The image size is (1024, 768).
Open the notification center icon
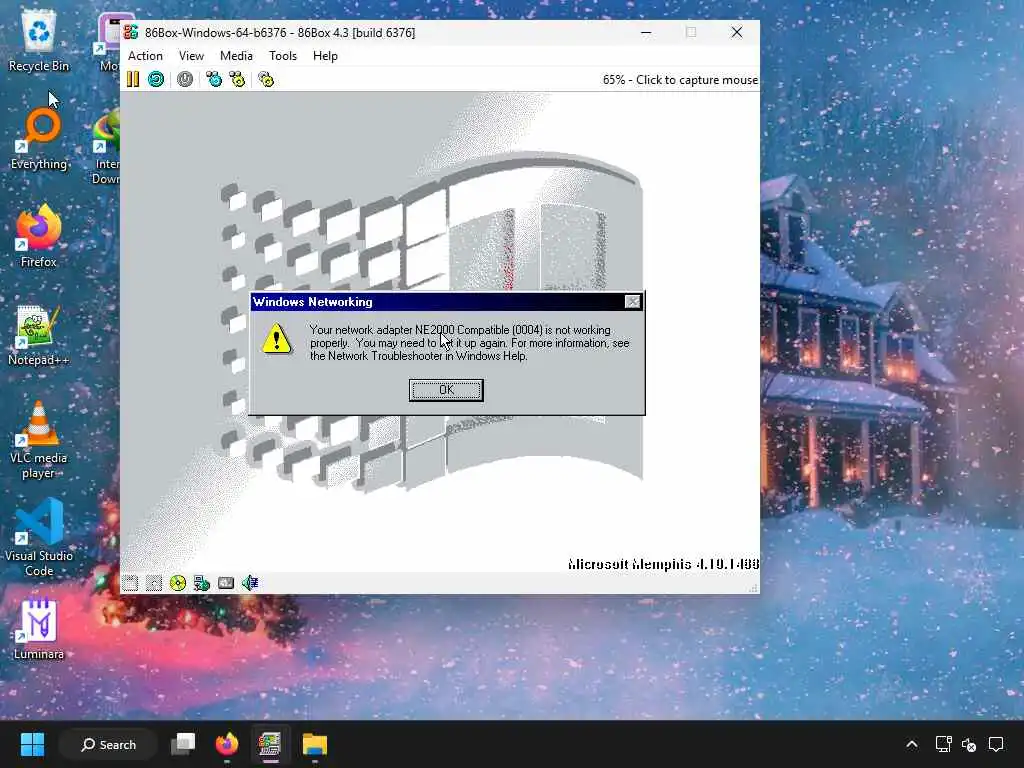[996, 744]
